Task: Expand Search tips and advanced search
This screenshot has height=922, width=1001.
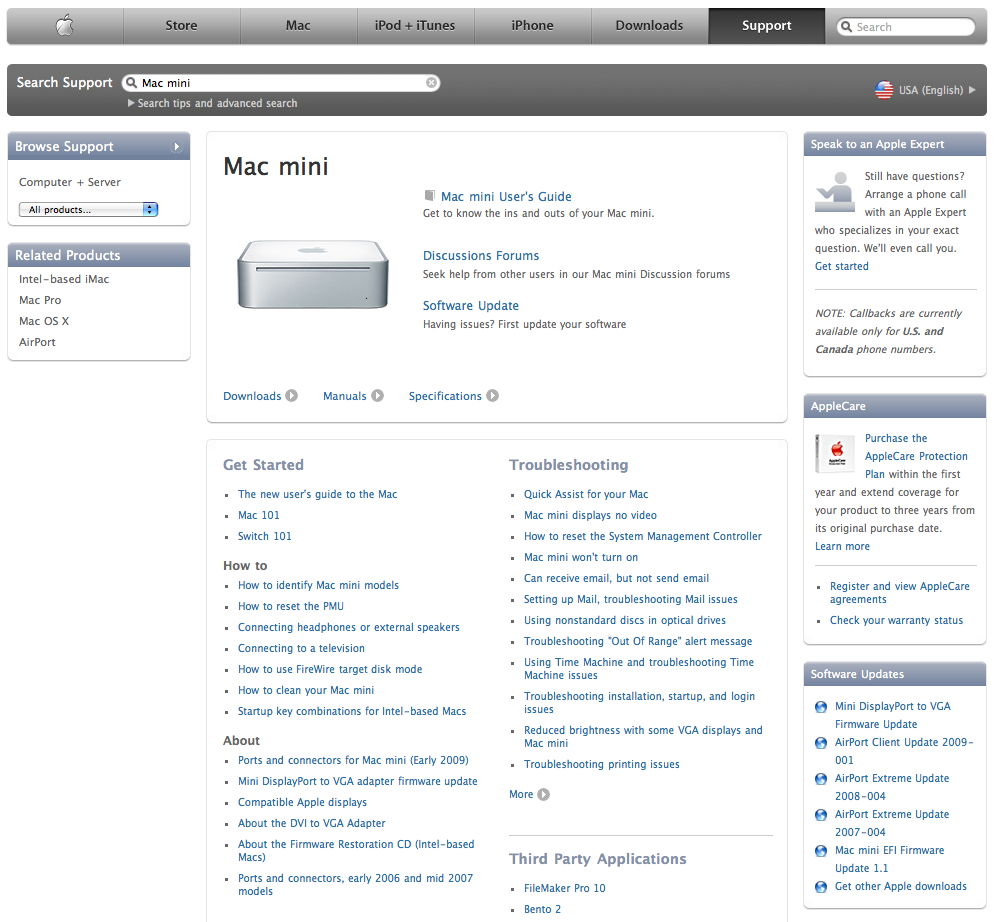Action: [x=213, y=103]
